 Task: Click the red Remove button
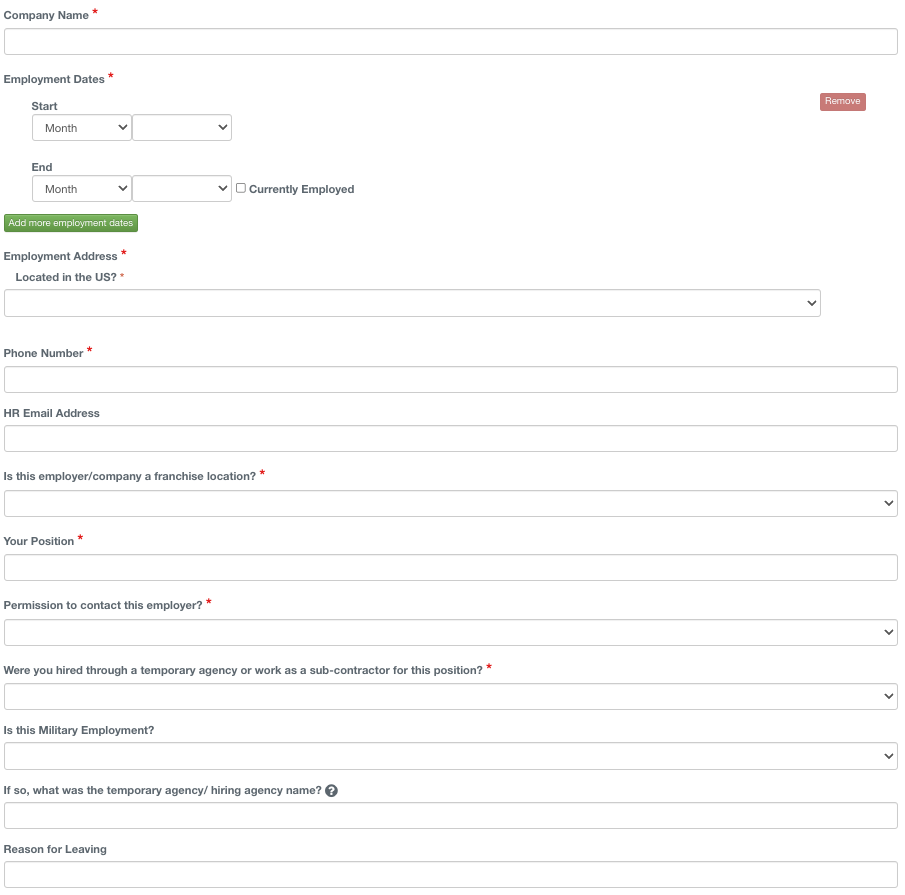coord(842,102)
